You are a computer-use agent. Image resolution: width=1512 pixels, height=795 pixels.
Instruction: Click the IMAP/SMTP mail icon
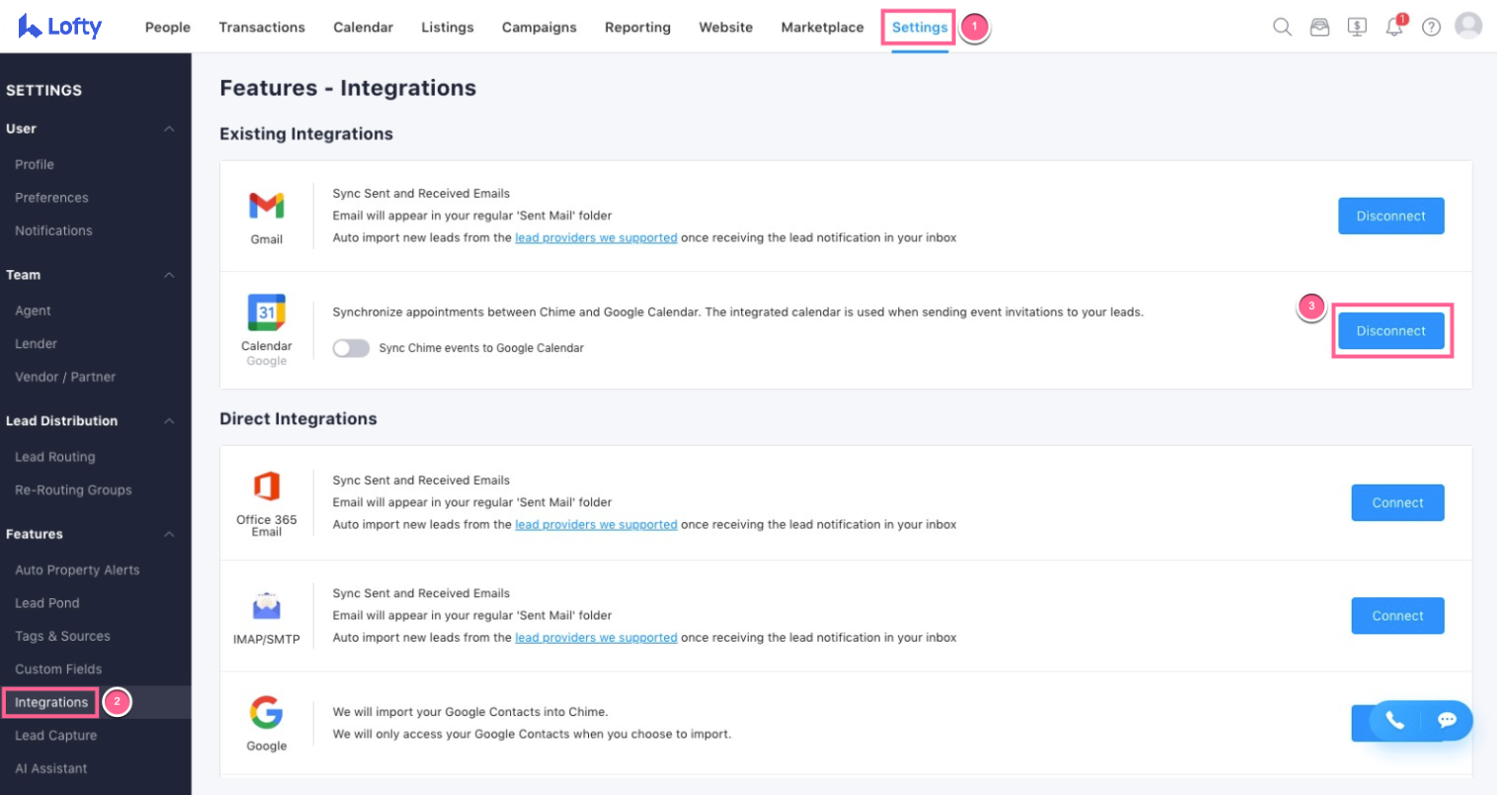coord(266,605)
